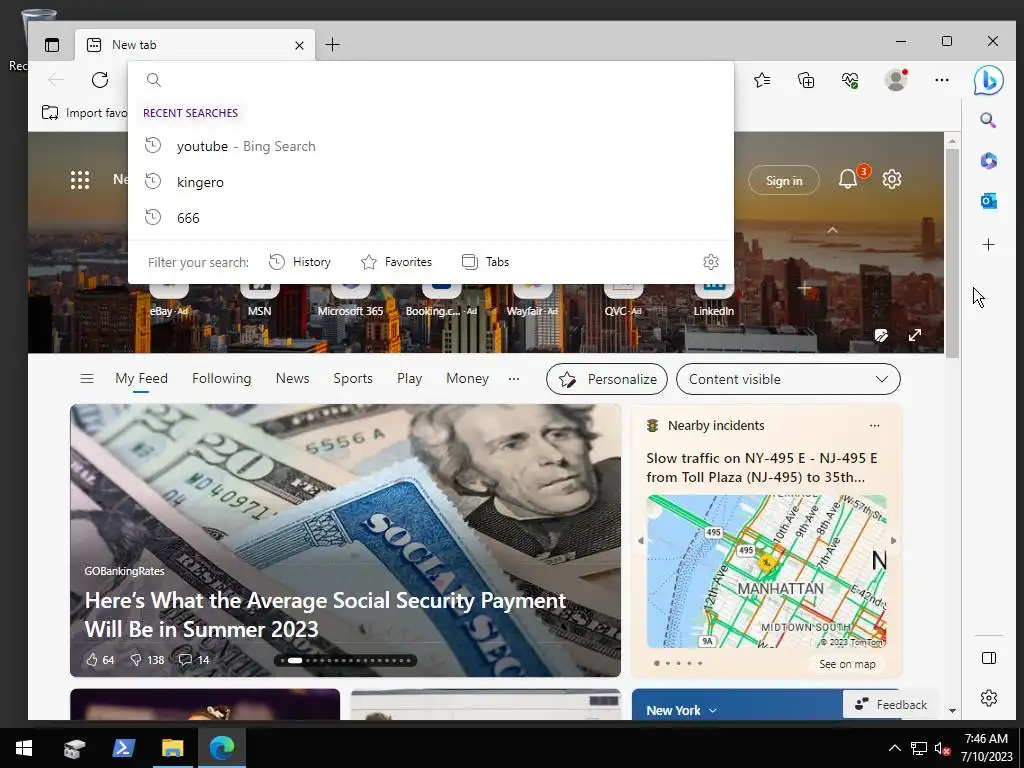The height and width of the screenshot is (768, 1024).
Task: Open PowerShell from taskbar
Action: click(123, 748)
